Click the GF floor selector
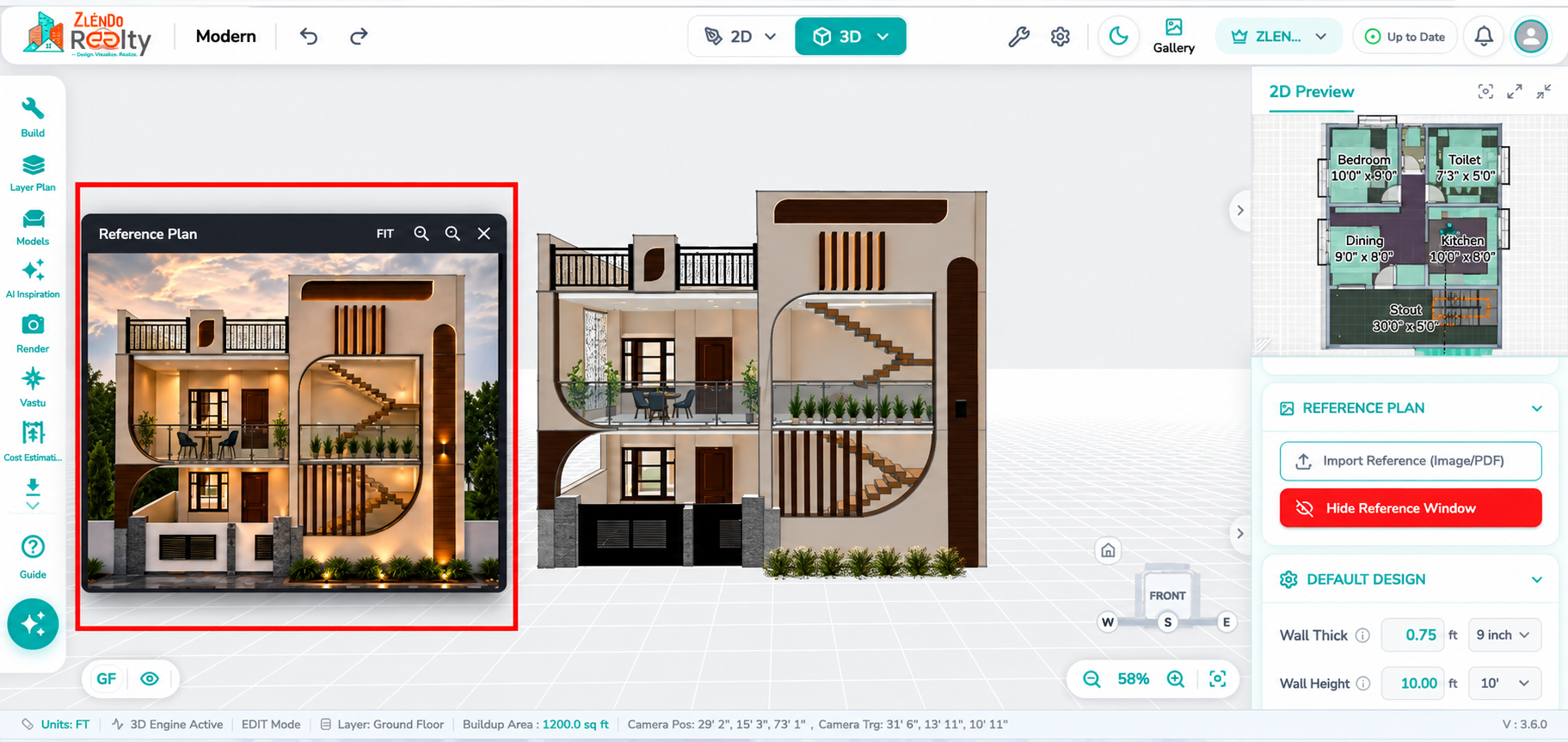 [106, 679]
